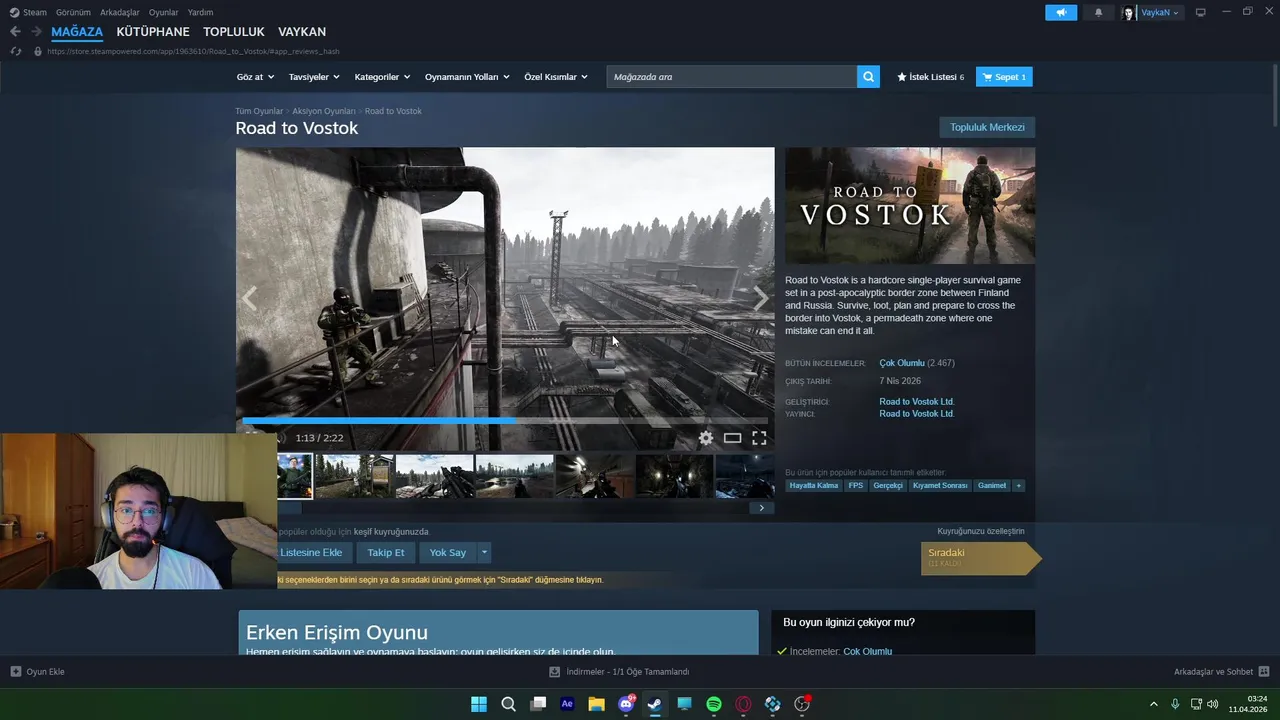Open Spotify from taskbar

[714, 704]
